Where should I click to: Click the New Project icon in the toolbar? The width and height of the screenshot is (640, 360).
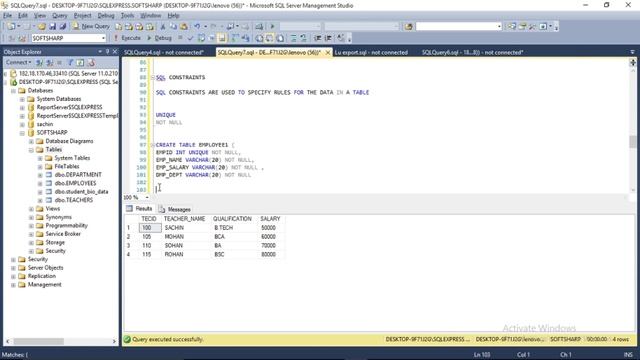[x=10, y=26]
